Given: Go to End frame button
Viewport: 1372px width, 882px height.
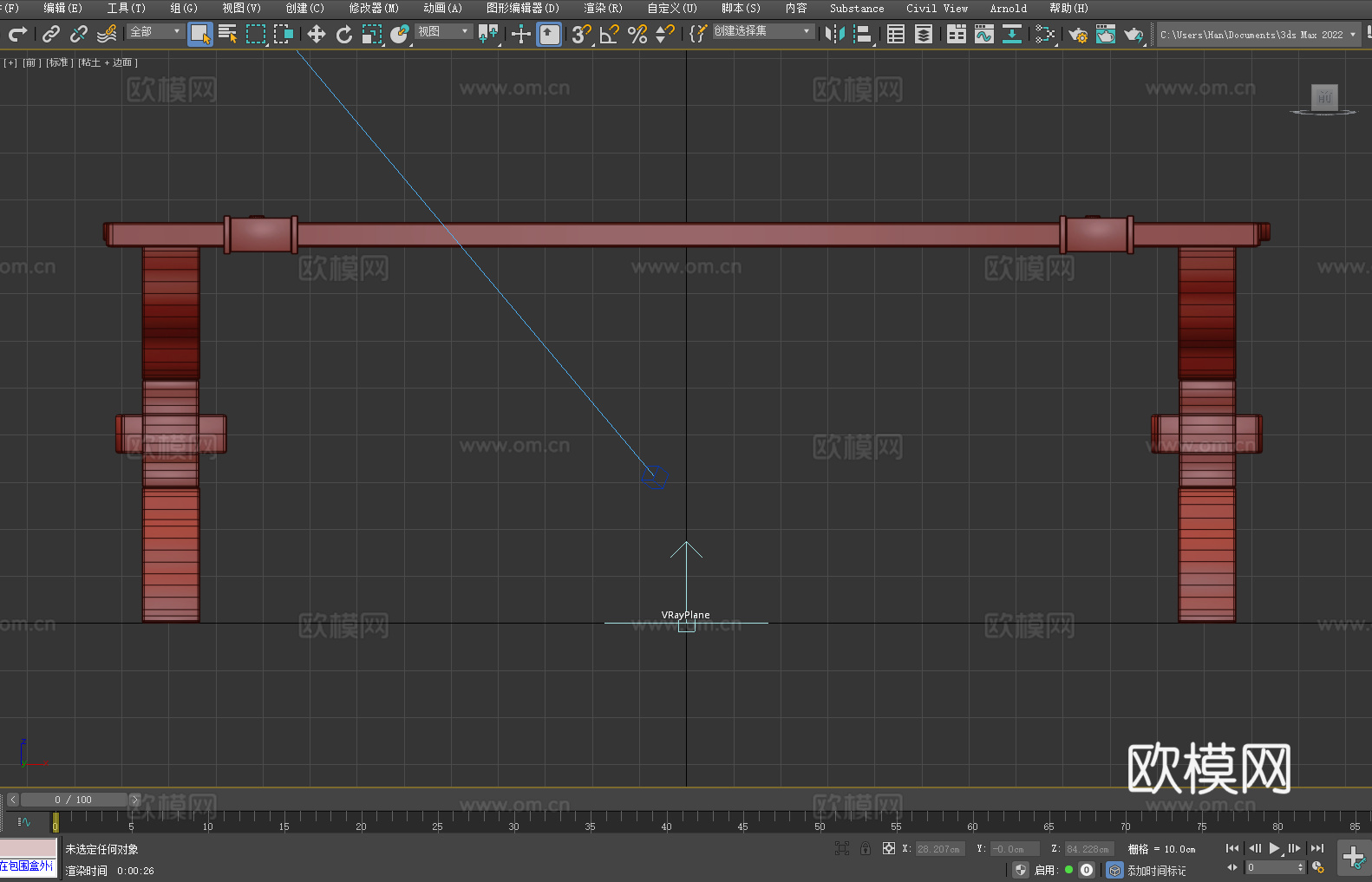Looking at the screenshot, I should tap(1317, 848).
